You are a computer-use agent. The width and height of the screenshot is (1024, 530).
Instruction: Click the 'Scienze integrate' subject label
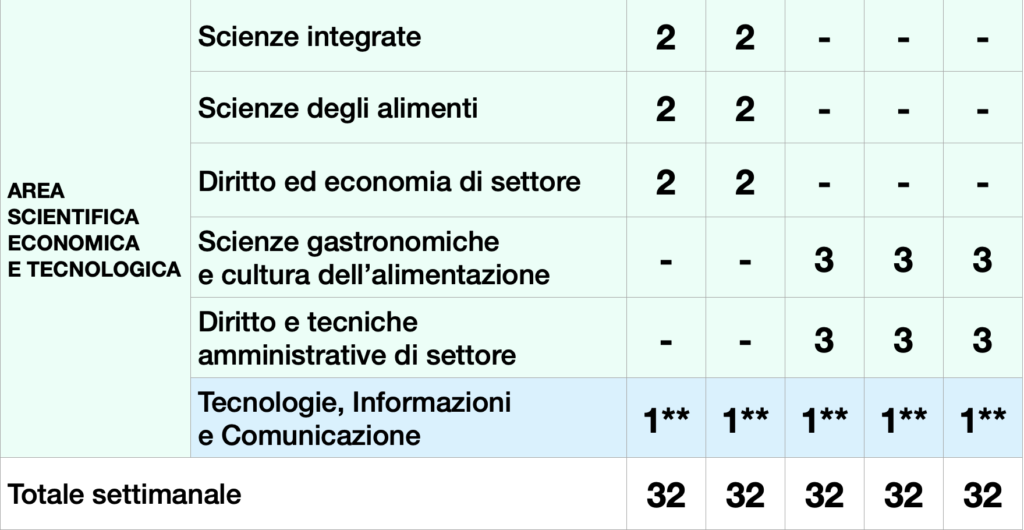click(x=310, y=37)
